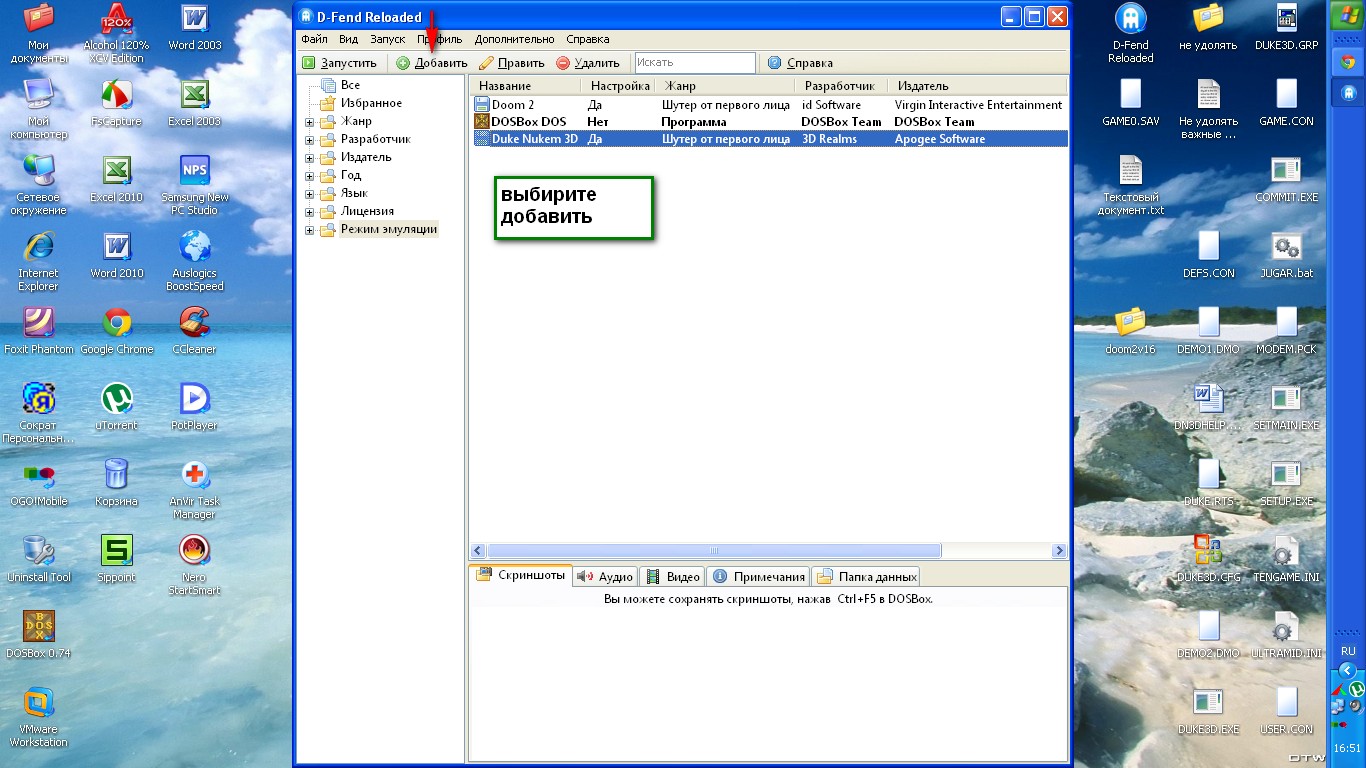Expand the Лицензия tree node

[x=310, y=212]
